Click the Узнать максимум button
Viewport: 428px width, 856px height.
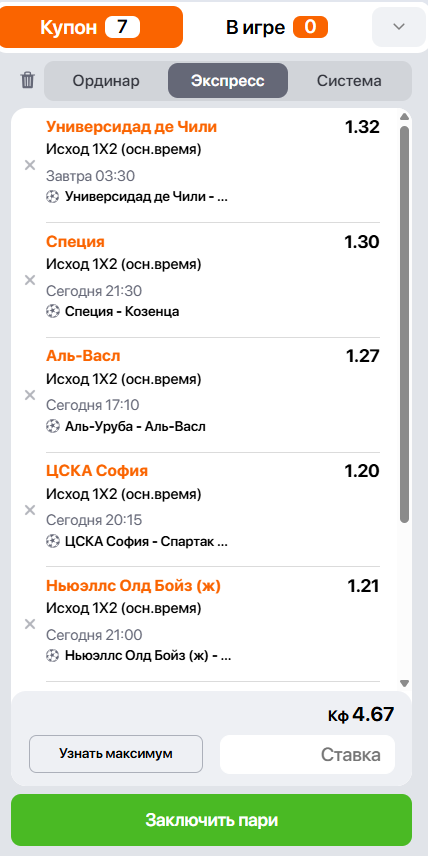point(116,754)
